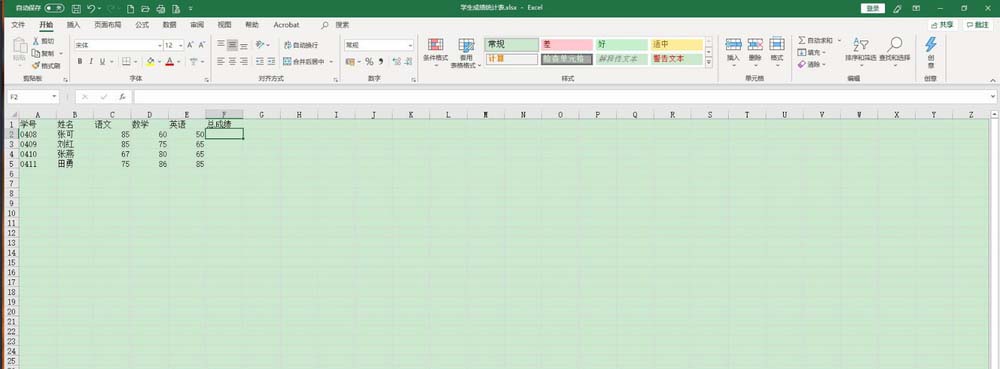This screenshot has width=1000, height=369.
Task: Click the Open folder icon in quick access
Action: pos(145,8)
